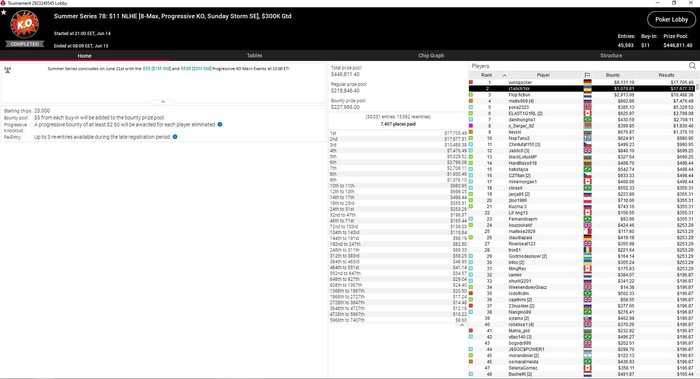The image size is (700, 379).
Task: Click UK flag beside Jab0c0
Action: coord(588,151)
